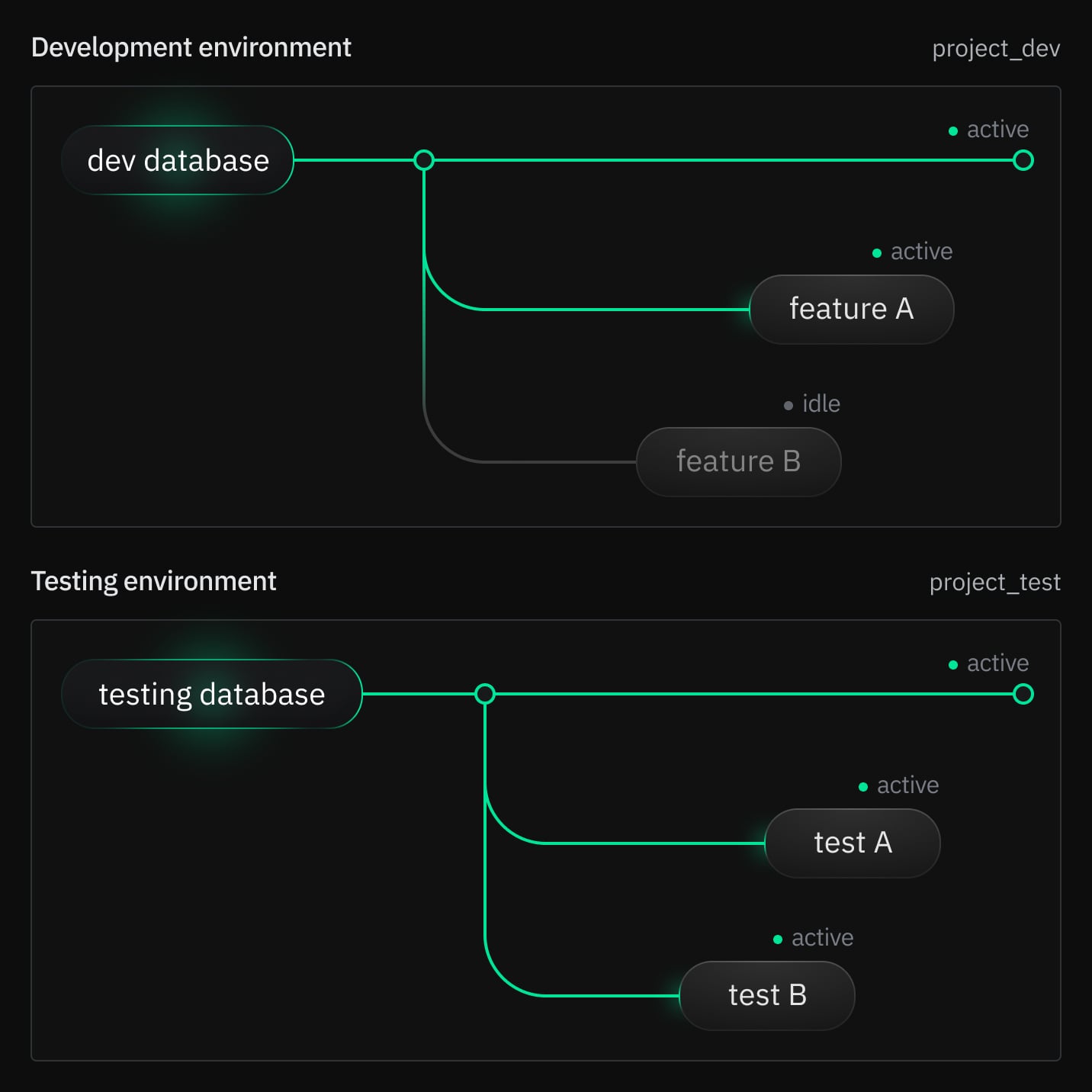Screen dimensions: 1092x1092
Task: Click the project_dev label
Action: (x=995, y=49)
